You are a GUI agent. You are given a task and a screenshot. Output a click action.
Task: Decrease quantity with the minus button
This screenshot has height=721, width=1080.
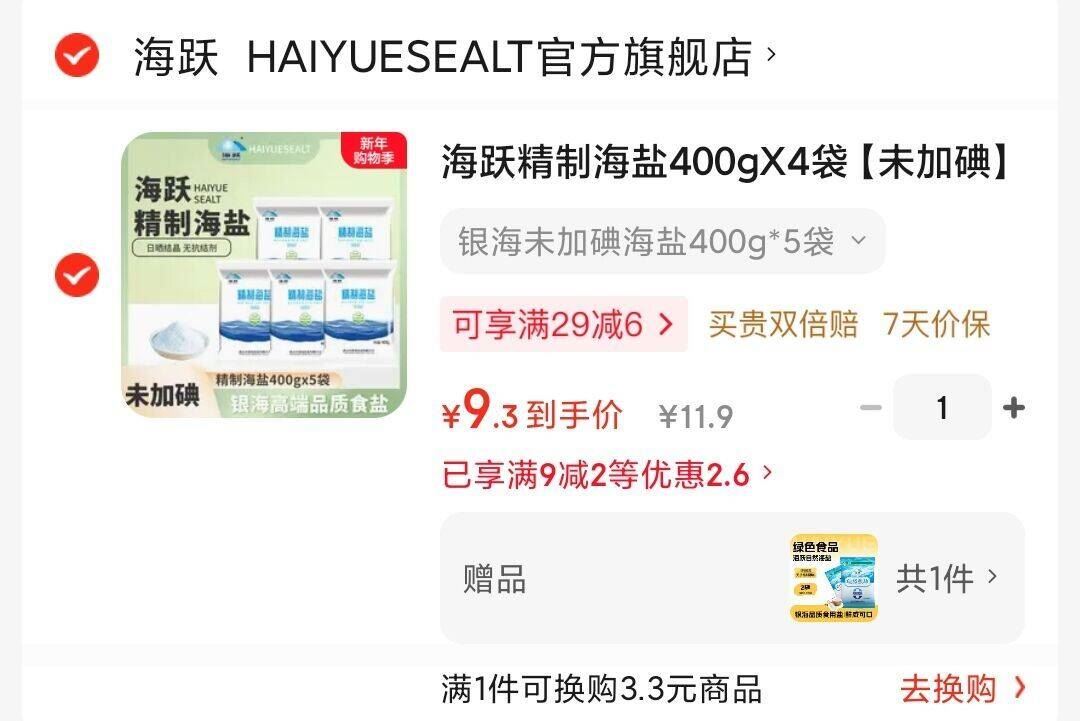tap(871, 408)
